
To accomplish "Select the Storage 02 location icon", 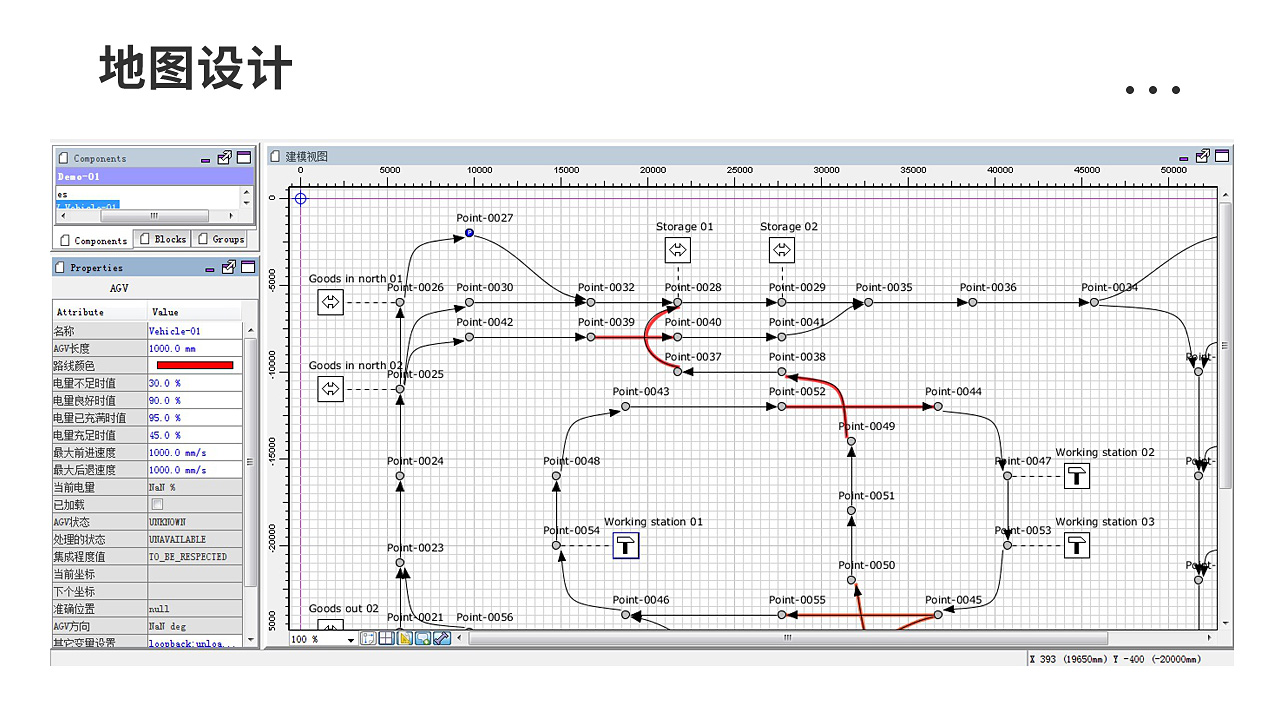I will coord(781,250).
